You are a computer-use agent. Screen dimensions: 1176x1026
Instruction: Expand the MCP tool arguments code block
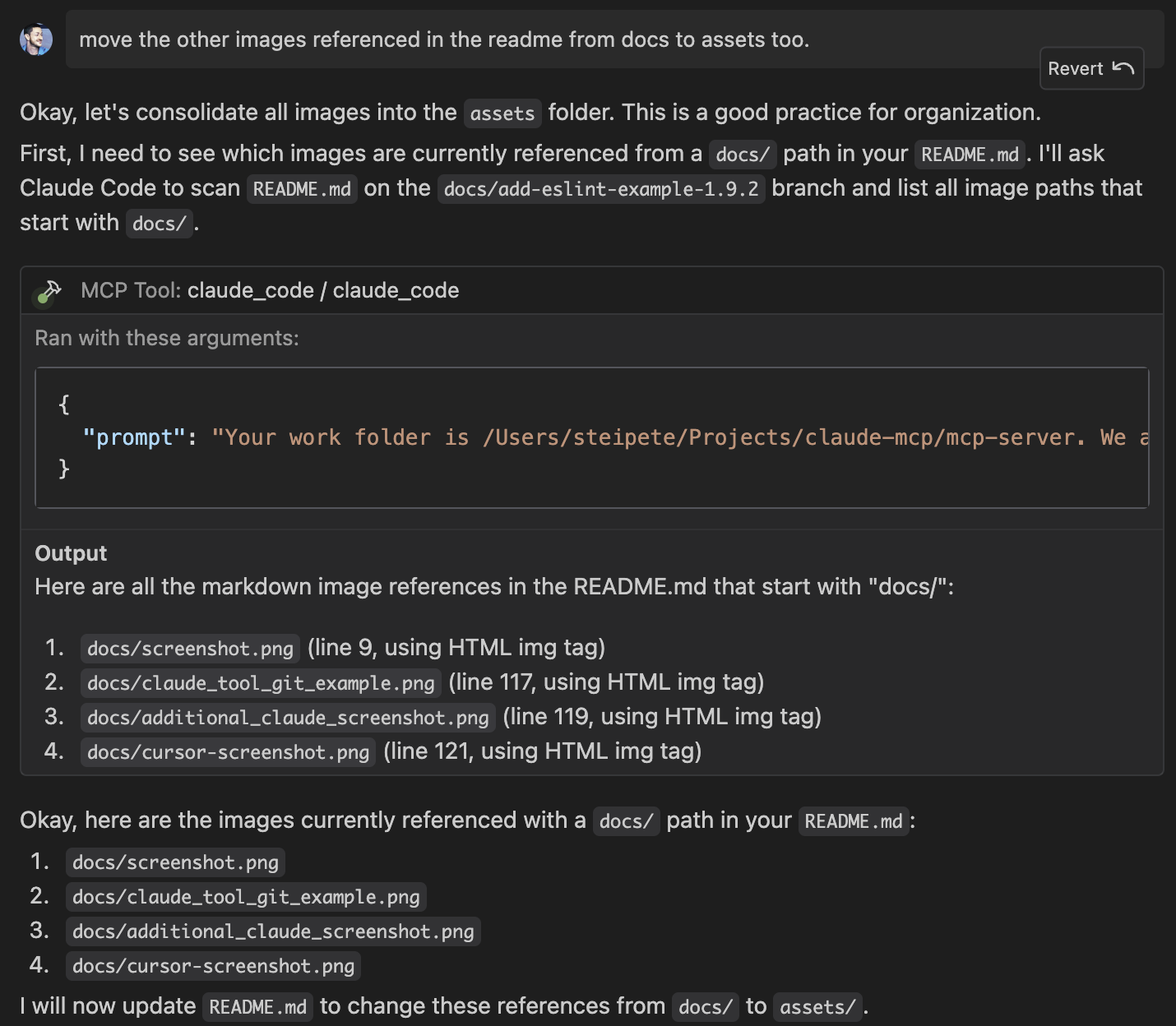pos(590,437)
